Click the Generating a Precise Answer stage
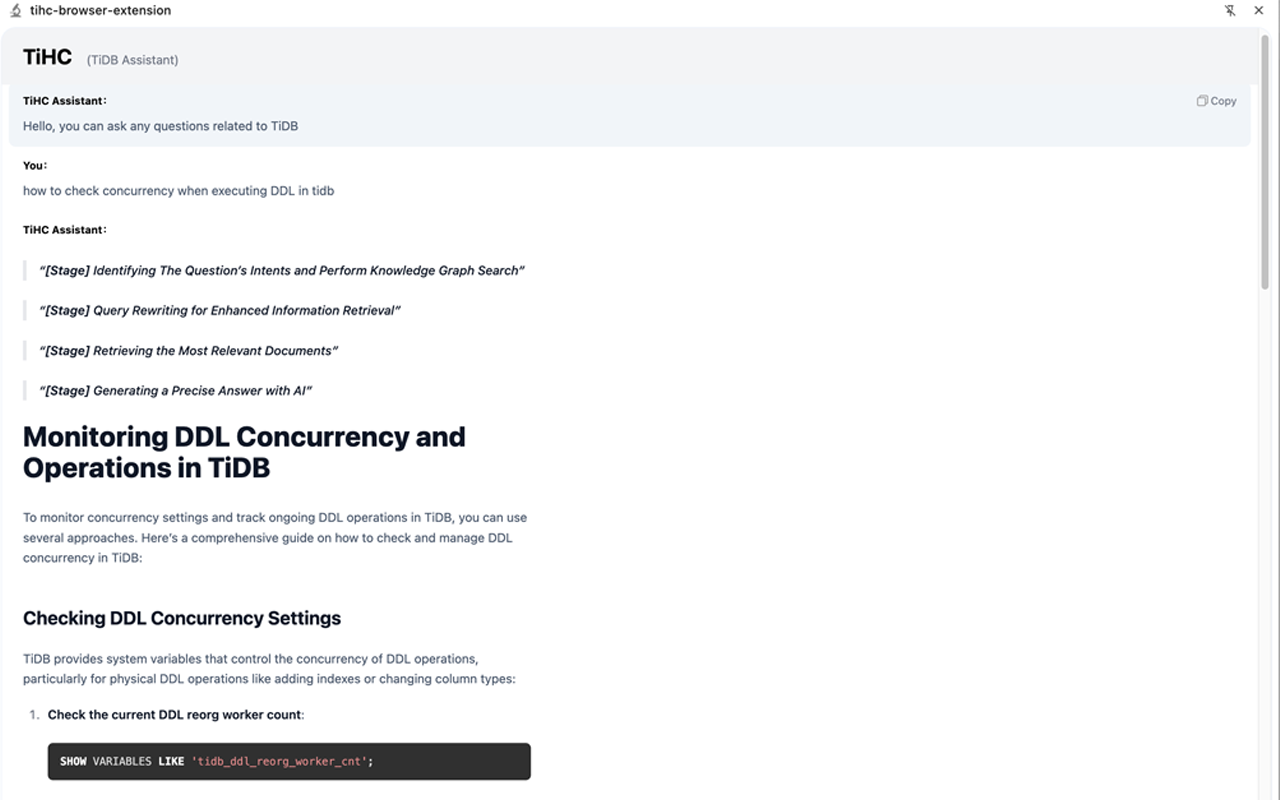The height and width of the screenshot is (800, 1280). tap(176, 391)
